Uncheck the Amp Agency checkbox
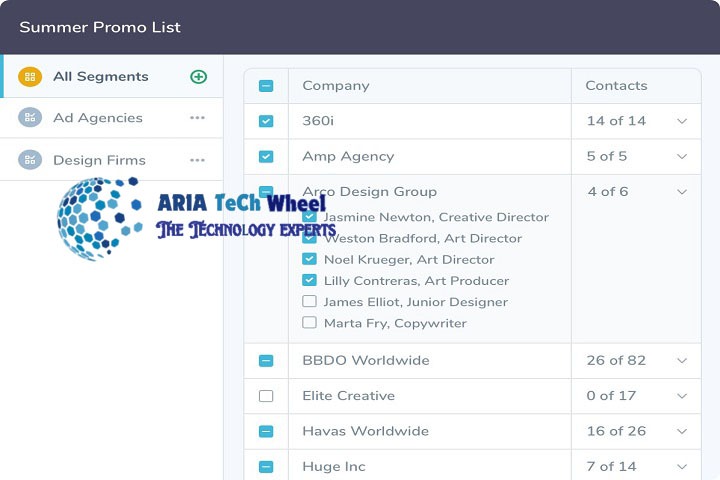This screenshot has height=480, width=720. click(266, 157)
